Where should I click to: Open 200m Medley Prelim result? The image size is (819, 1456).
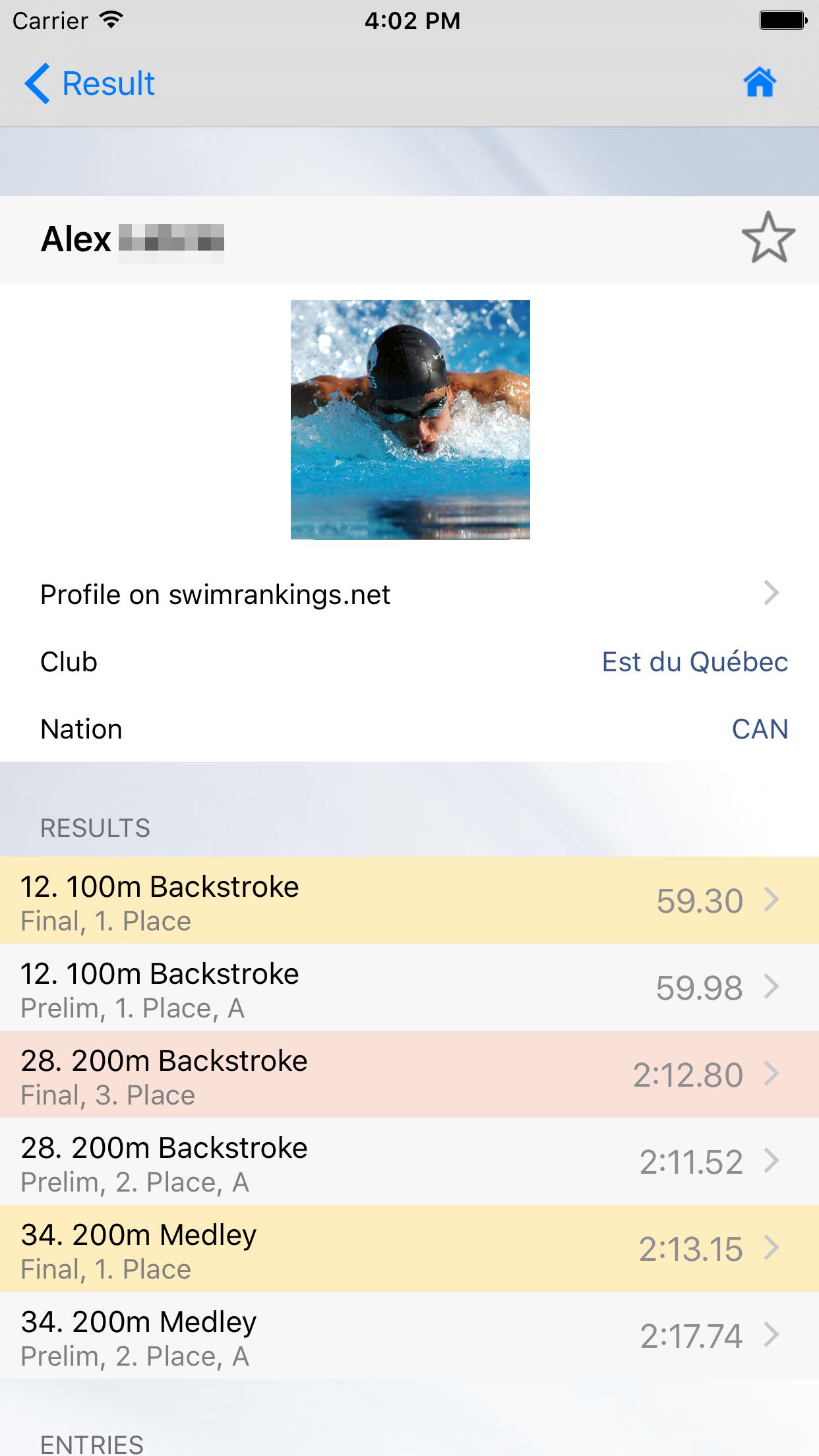139,1336
